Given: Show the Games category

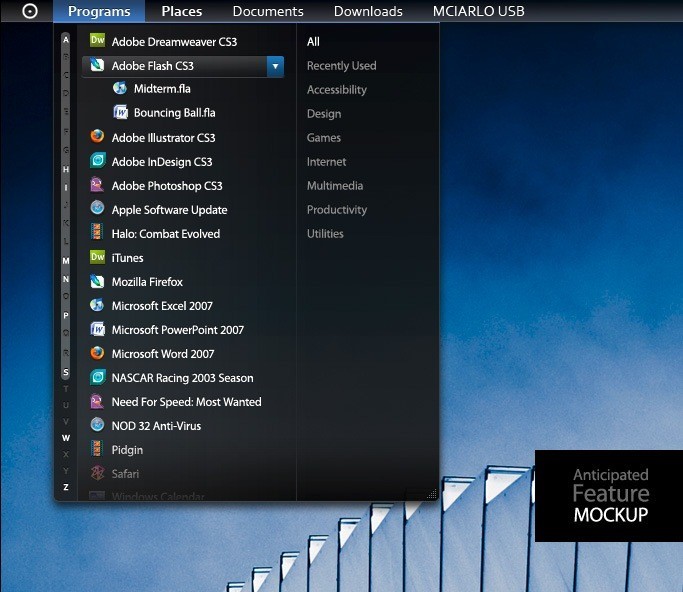Looking at the screenshot, I should click(323, 138).
